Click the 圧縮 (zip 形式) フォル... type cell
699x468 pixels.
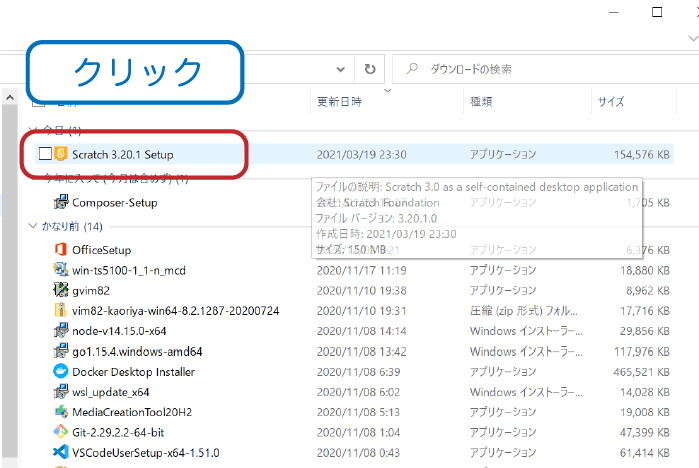tap(524, 311)
